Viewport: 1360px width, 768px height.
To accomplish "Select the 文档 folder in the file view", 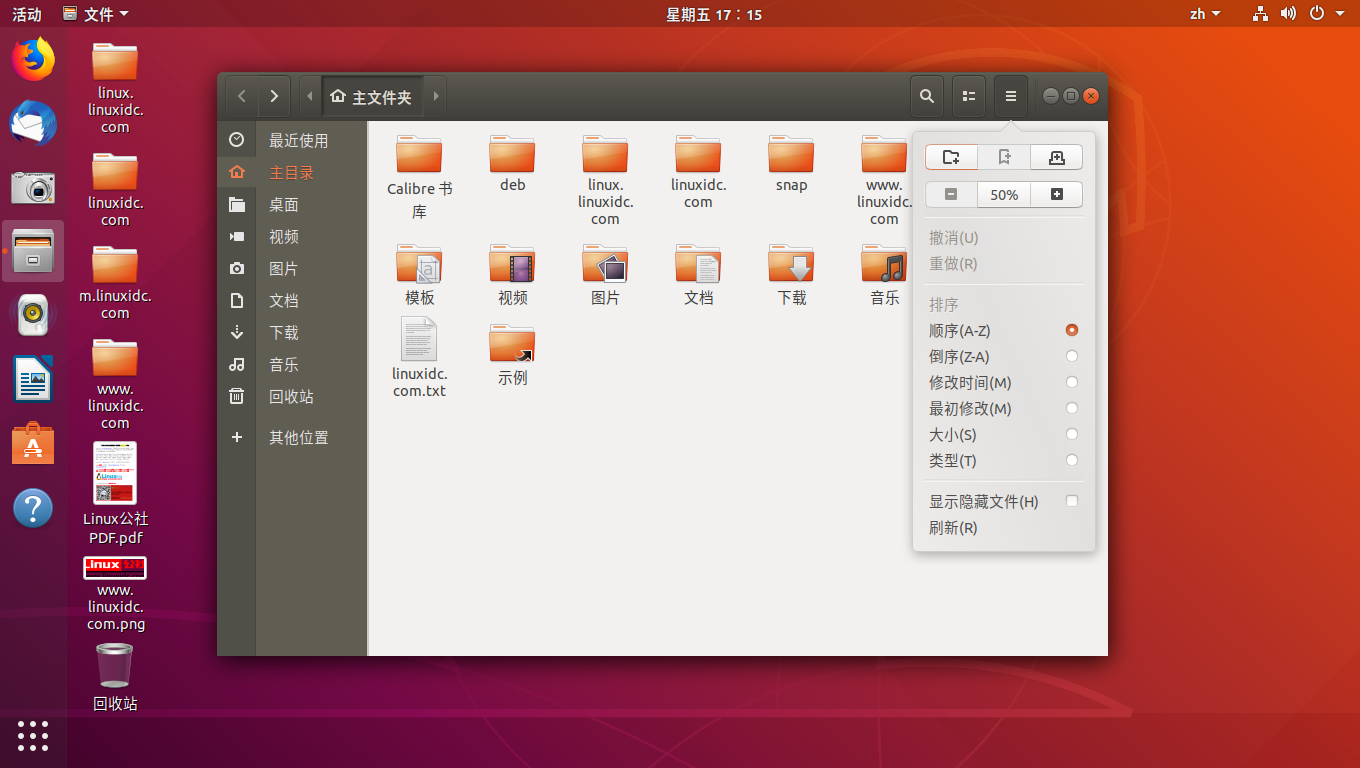I will [x=698, y=274].
